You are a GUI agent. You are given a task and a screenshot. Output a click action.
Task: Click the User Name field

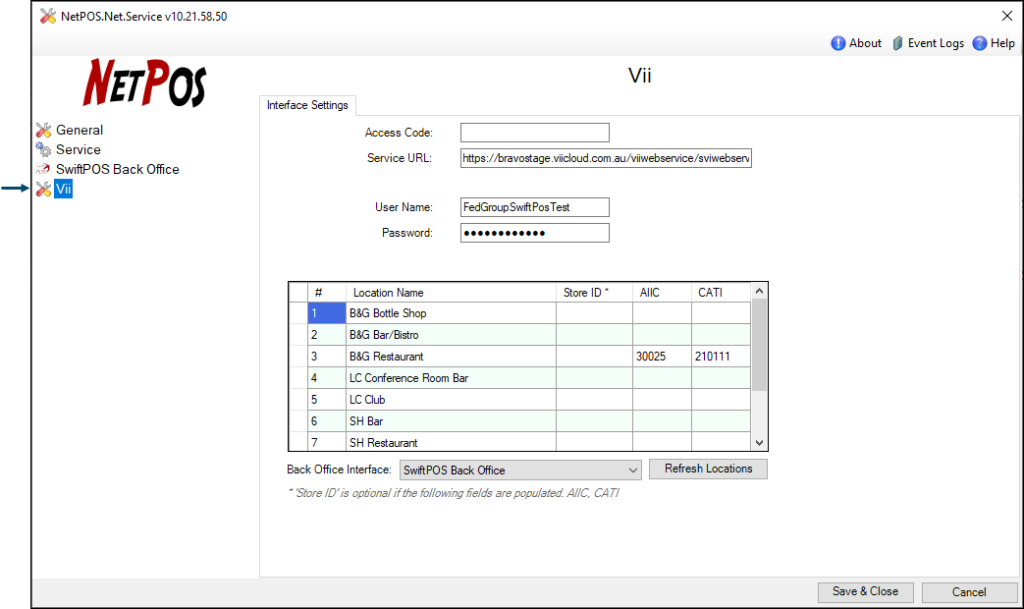pos(535,207)
